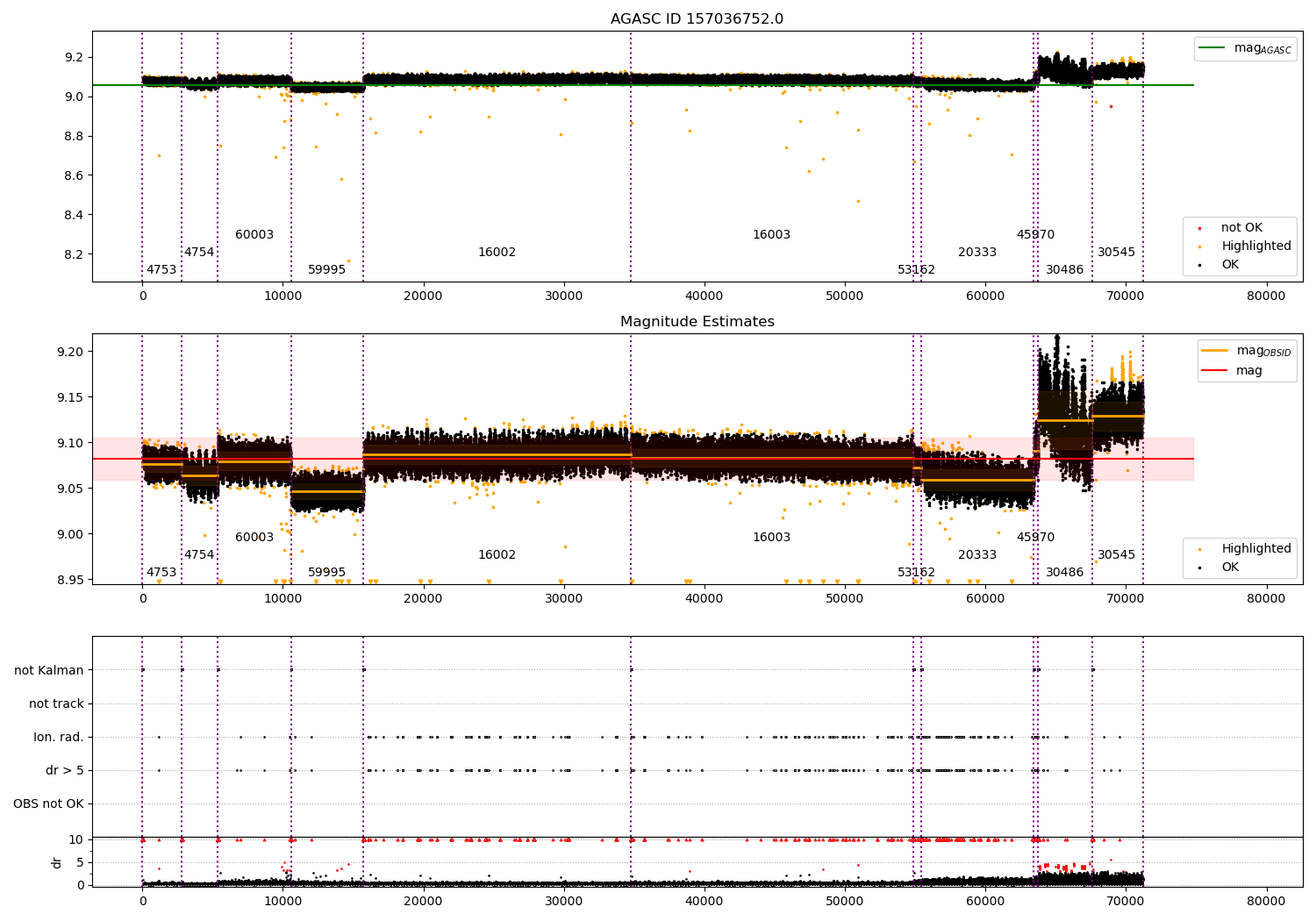The image size is (1316, 921).
Task: Click 'Highlighted' in the Magnitude Estimates legend
Action: click(x=1244, y=548)
